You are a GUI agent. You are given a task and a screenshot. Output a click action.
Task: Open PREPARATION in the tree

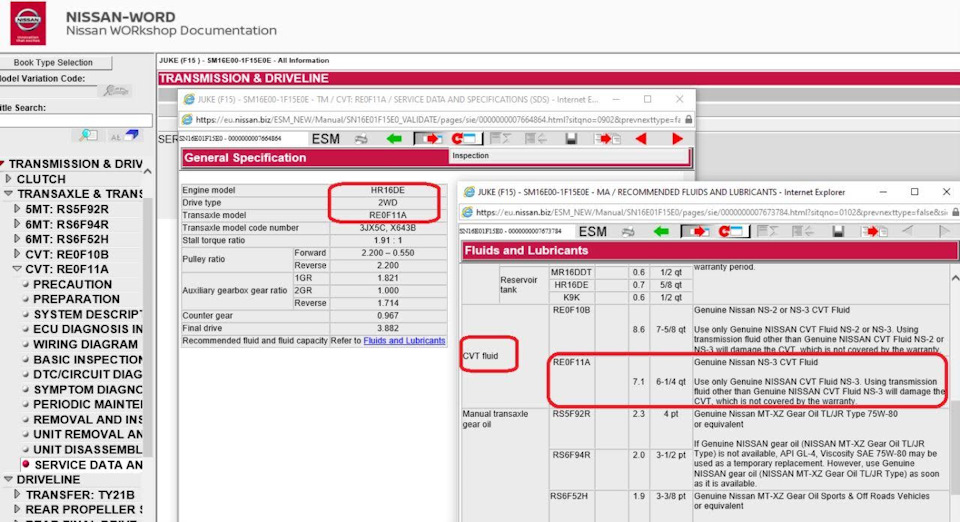click(x=77, y=299)
